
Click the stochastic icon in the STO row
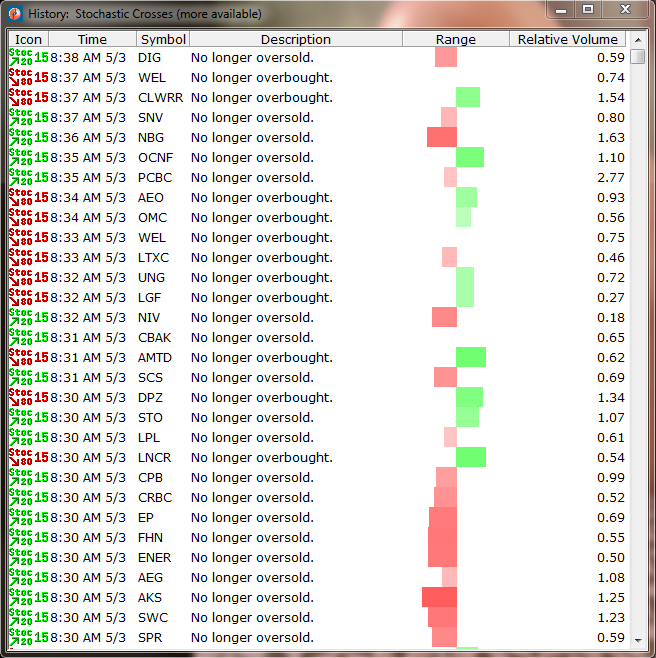pos(28,418)
